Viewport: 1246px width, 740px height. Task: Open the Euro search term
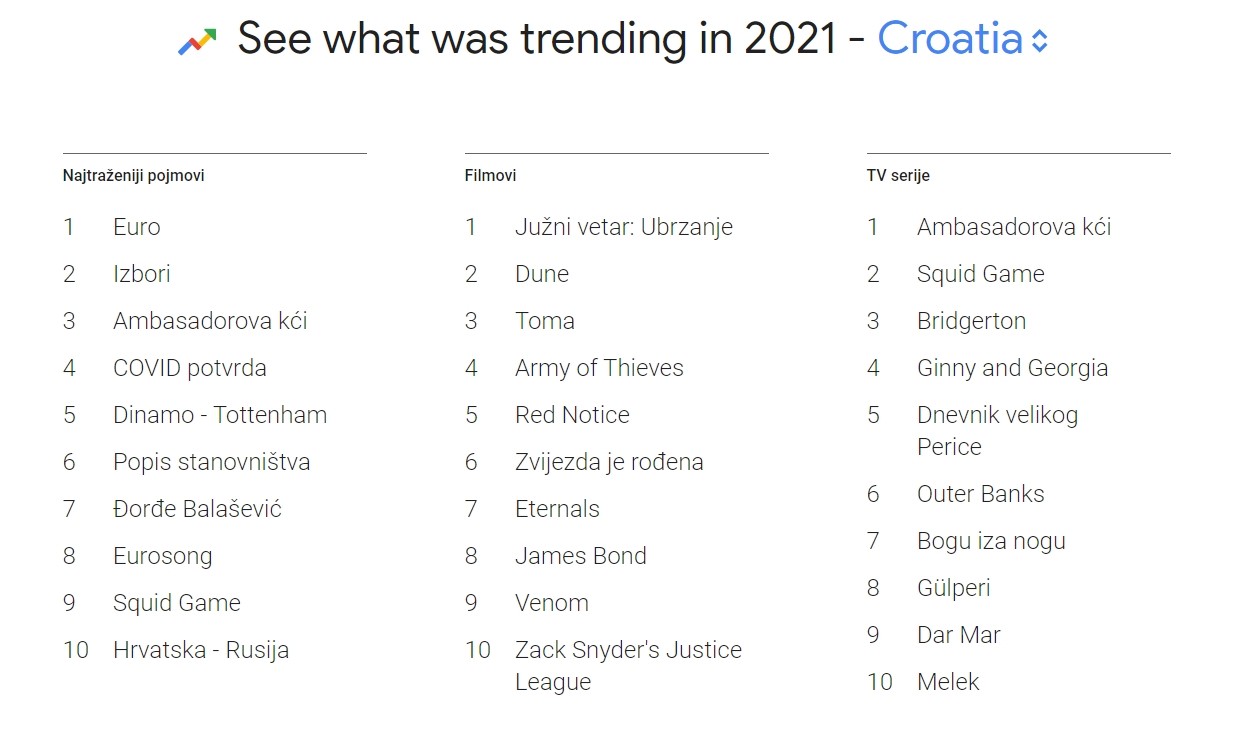point(137,227)
